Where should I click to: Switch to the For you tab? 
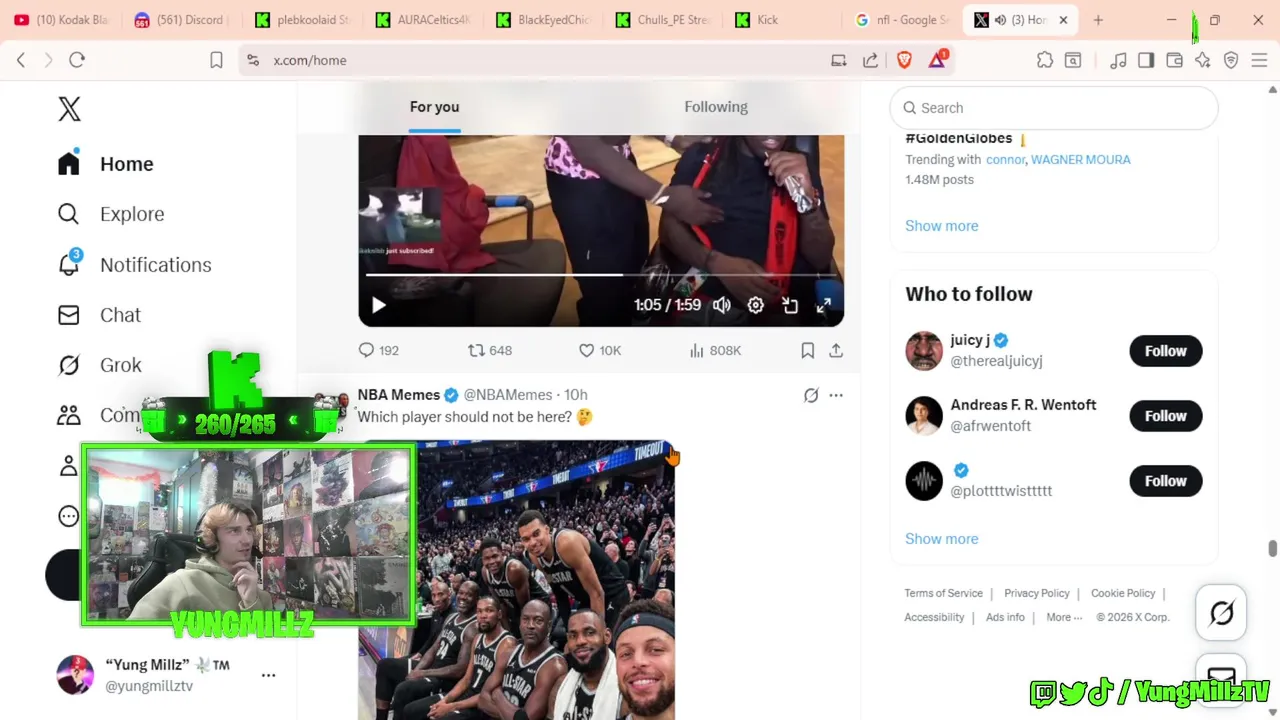point(434,107)
